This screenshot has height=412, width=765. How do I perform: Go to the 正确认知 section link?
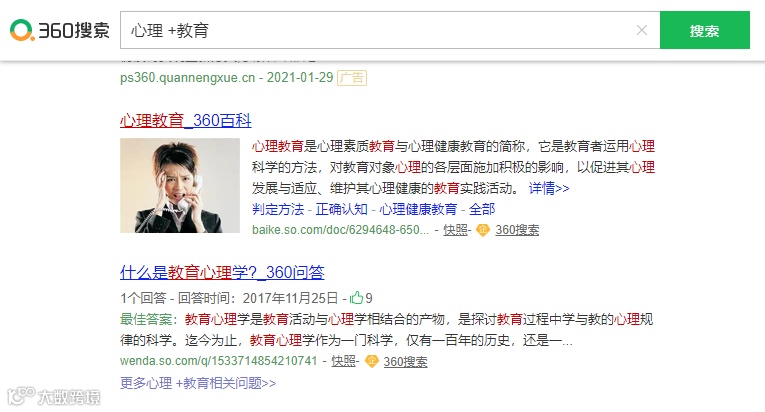pos(342,209)
